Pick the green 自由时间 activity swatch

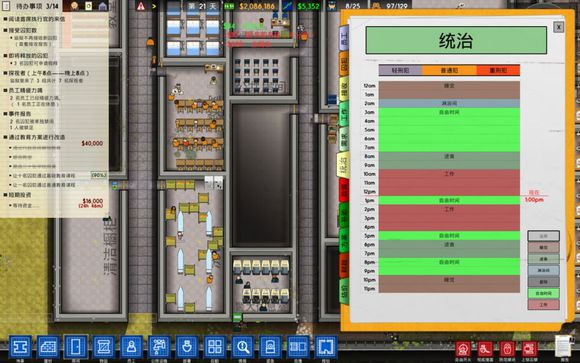[543, 293]
